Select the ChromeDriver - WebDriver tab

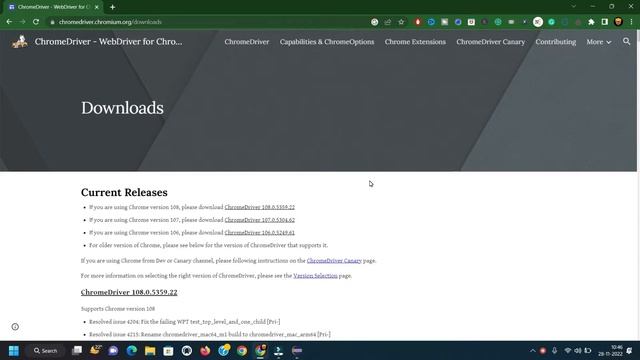click(x=53, y=7)
